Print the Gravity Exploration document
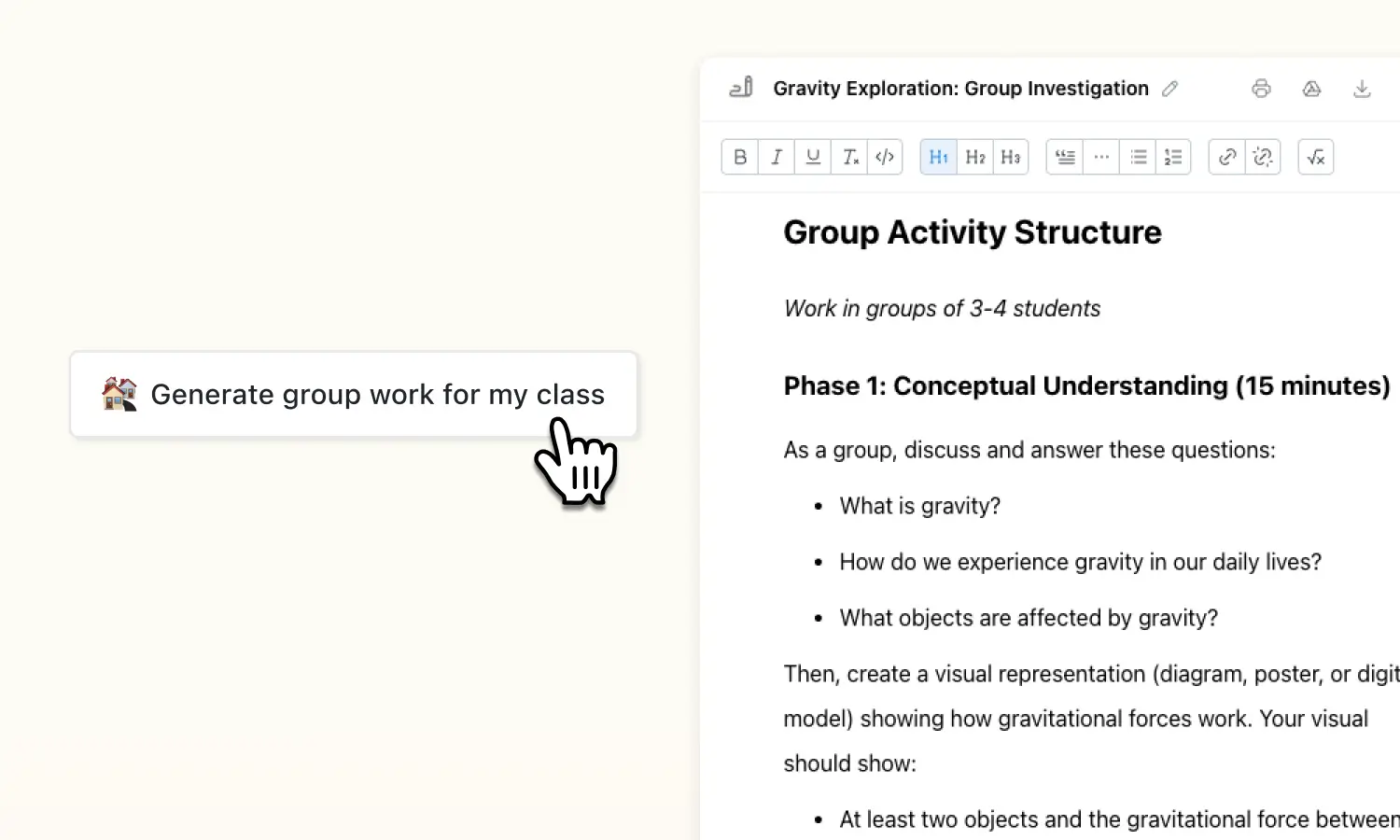1400x840 pixels. [x=1262, y=88]
